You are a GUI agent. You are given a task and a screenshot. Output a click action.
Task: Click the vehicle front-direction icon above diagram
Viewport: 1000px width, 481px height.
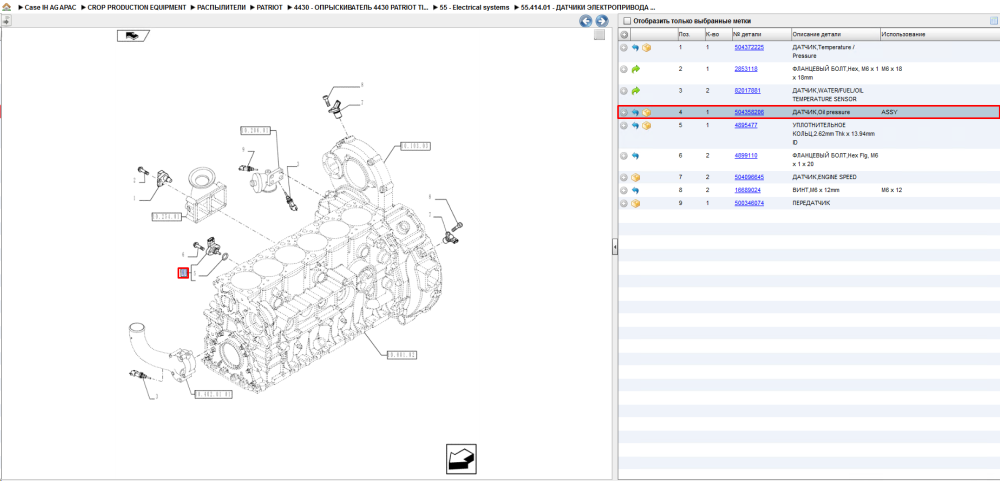tap(133, 36)
